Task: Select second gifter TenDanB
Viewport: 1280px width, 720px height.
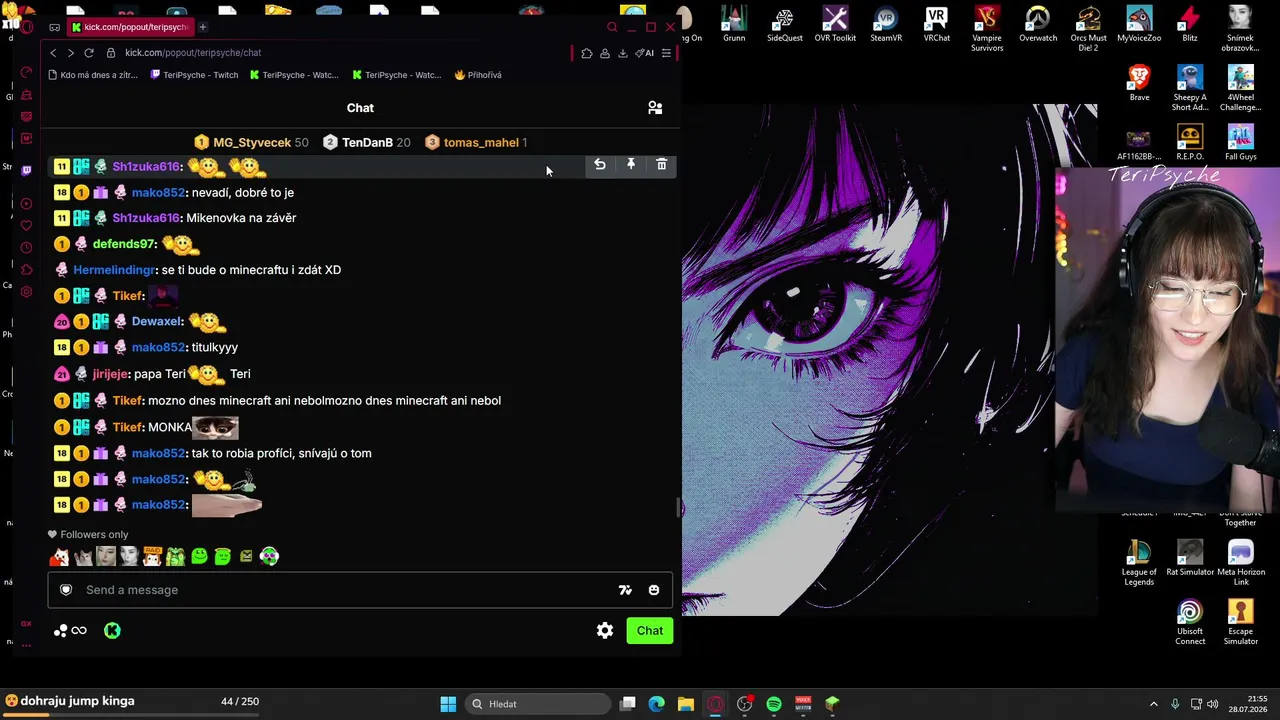Action: tap(367, 143)
